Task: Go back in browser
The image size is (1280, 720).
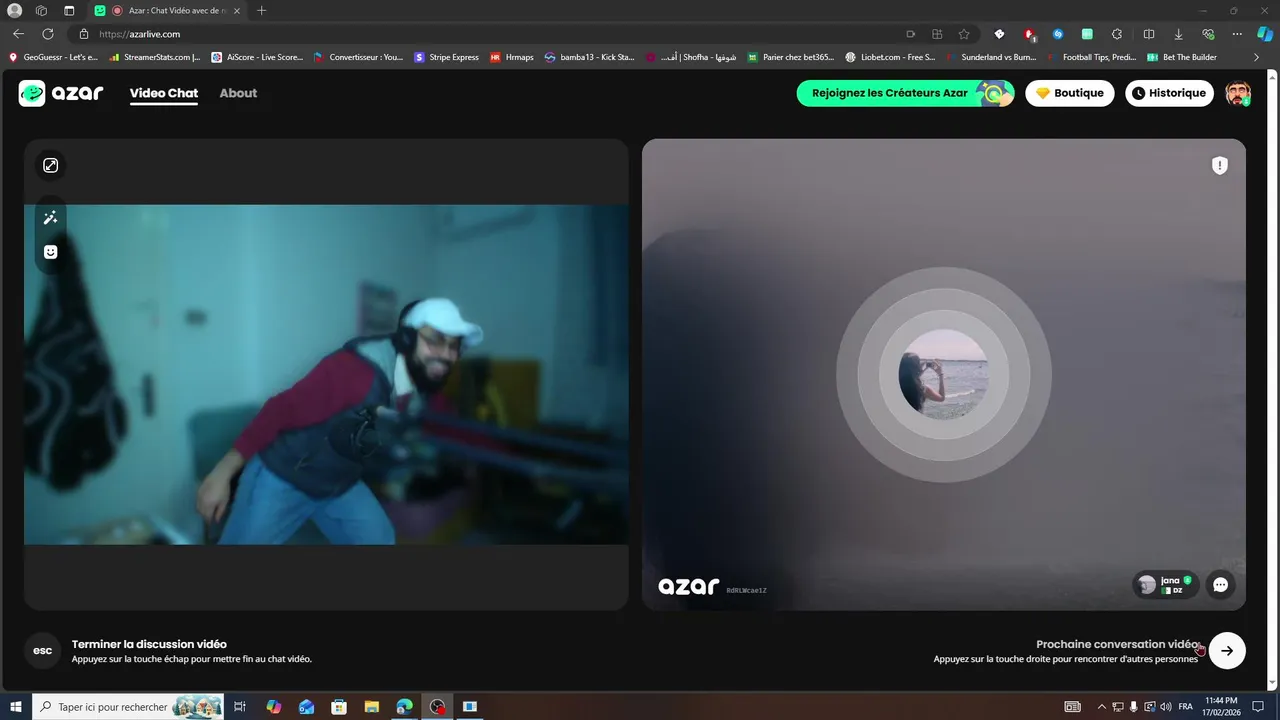Action: (x=18, y=34)
